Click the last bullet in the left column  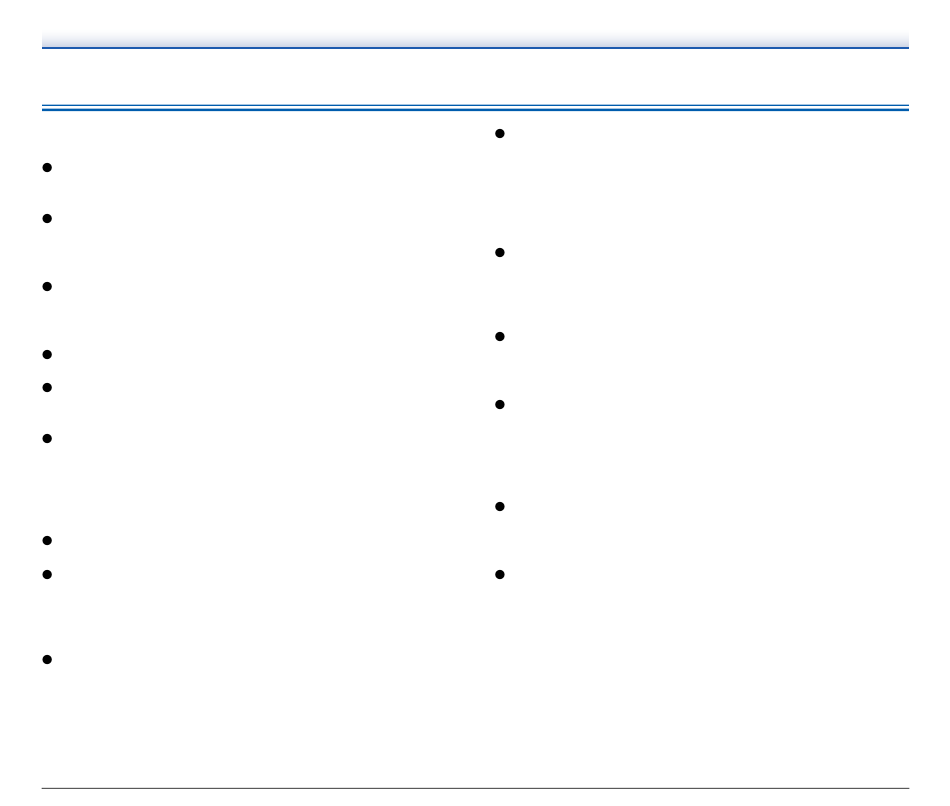(x=47, y=659)
